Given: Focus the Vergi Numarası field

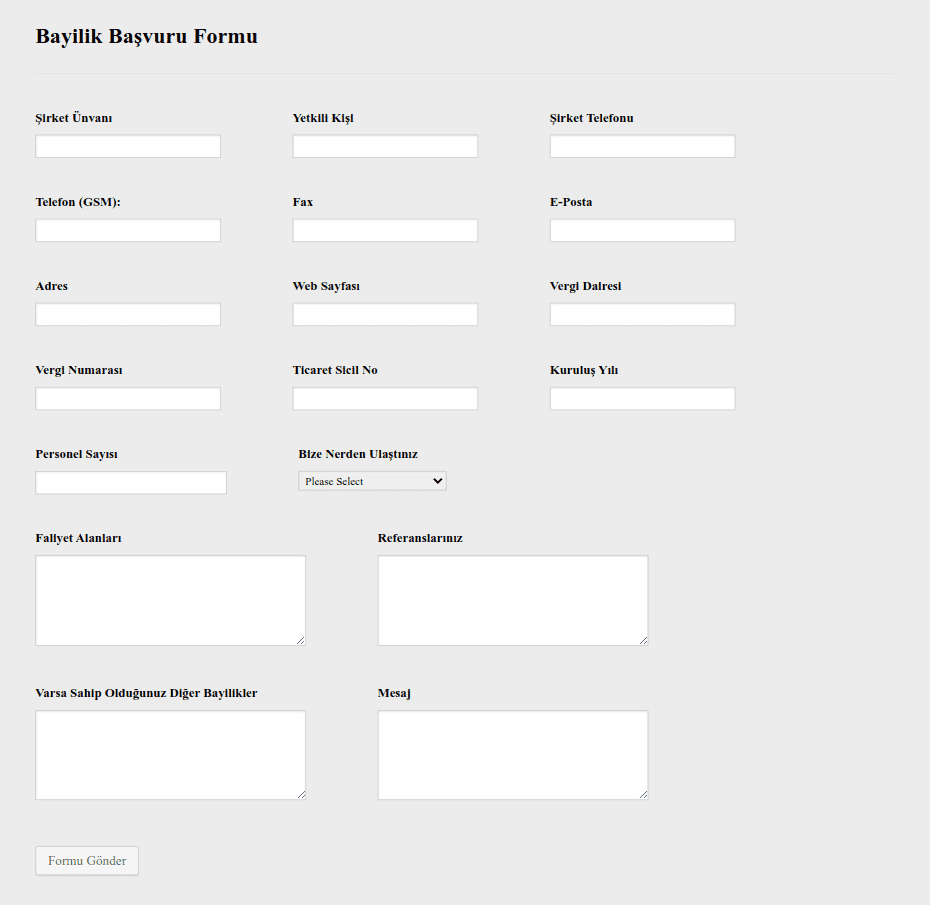Looking at the screenshot, I should [128, 399].
